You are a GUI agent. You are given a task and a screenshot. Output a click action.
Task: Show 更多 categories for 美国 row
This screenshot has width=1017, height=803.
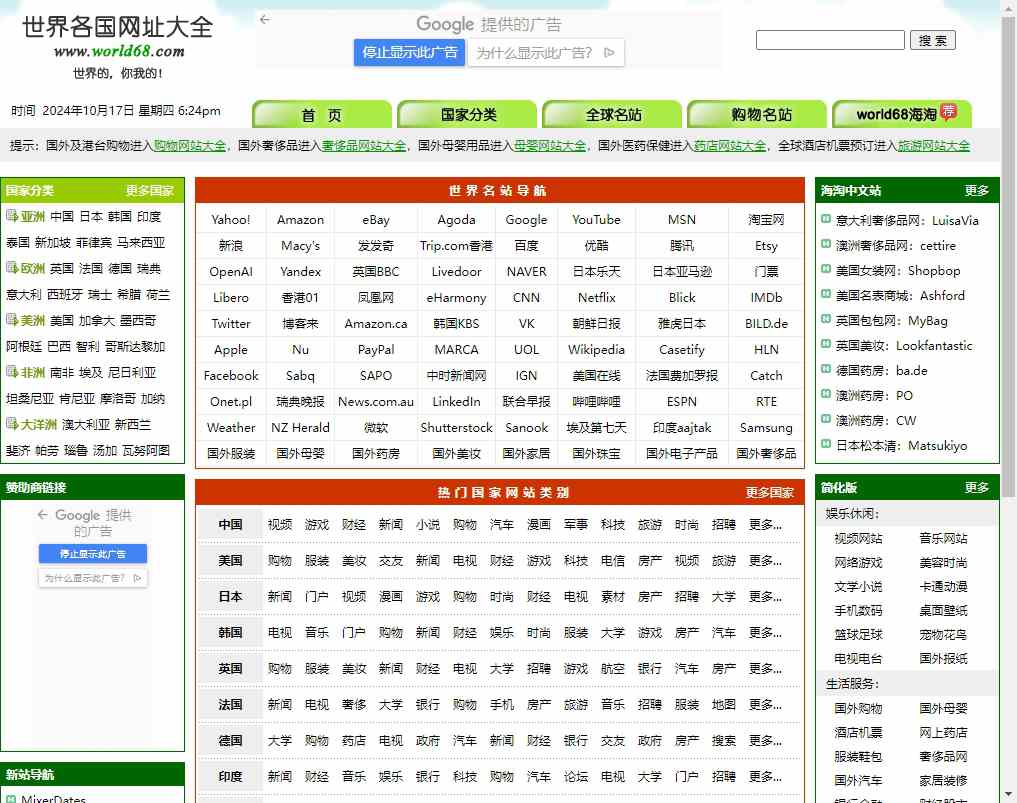(765, 560)
